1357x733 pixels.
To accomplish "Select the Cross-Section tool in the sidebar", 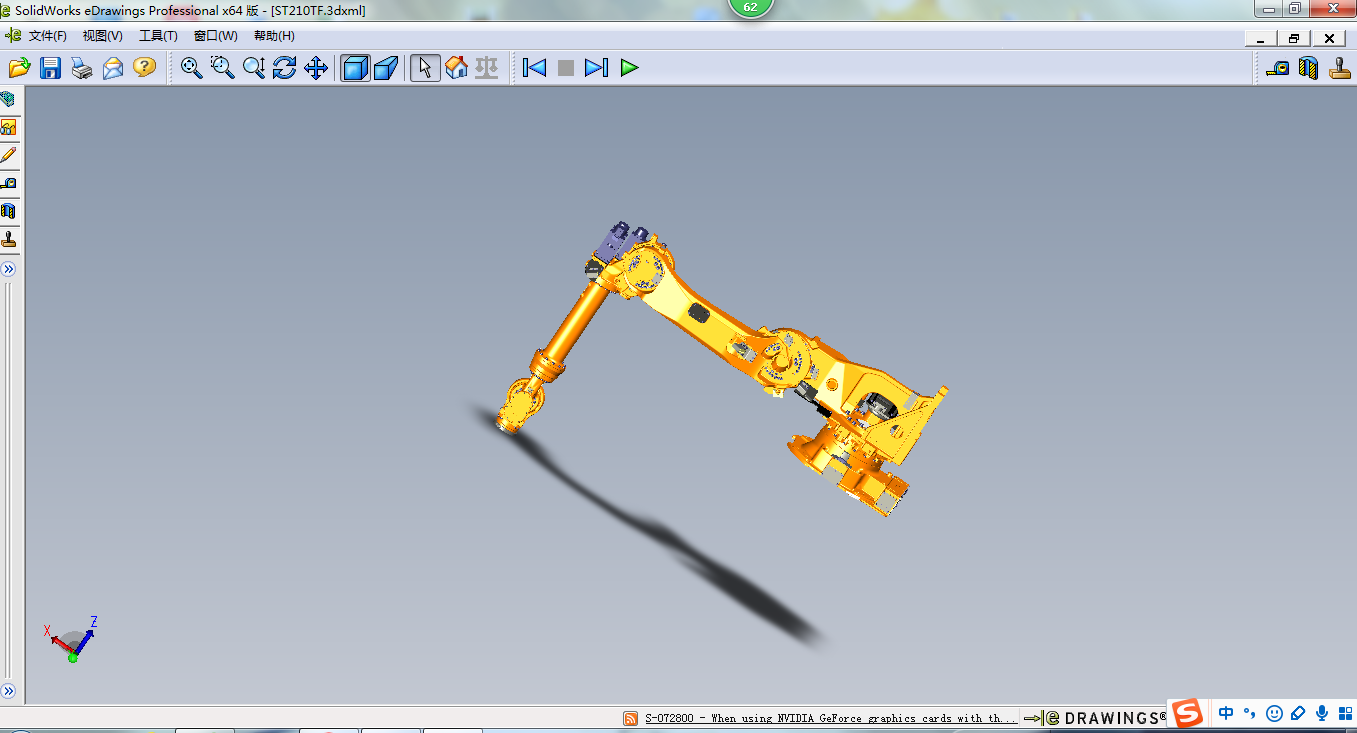I will point(10,211).
